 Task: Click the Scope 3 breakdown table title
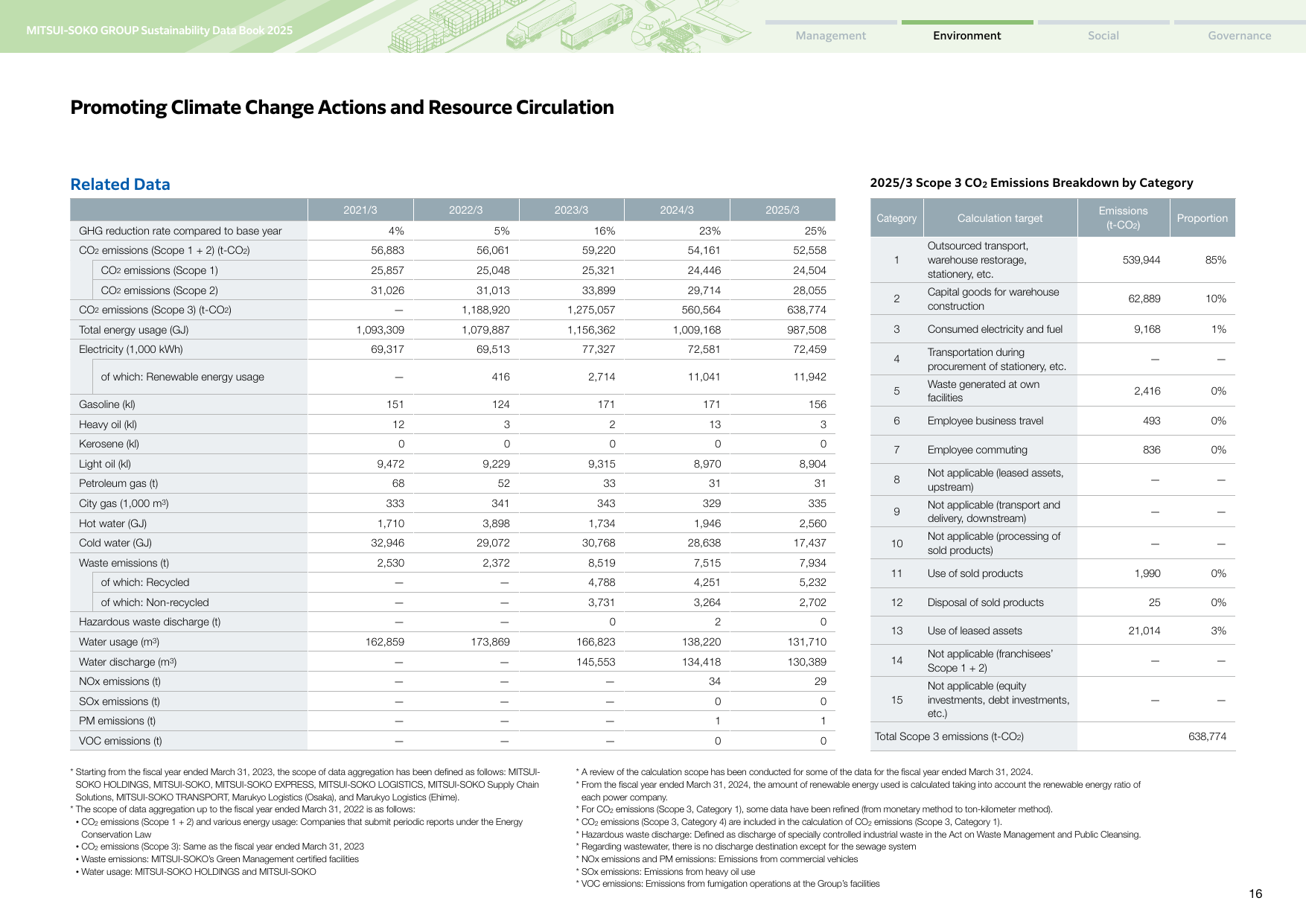pos(1031,183)
